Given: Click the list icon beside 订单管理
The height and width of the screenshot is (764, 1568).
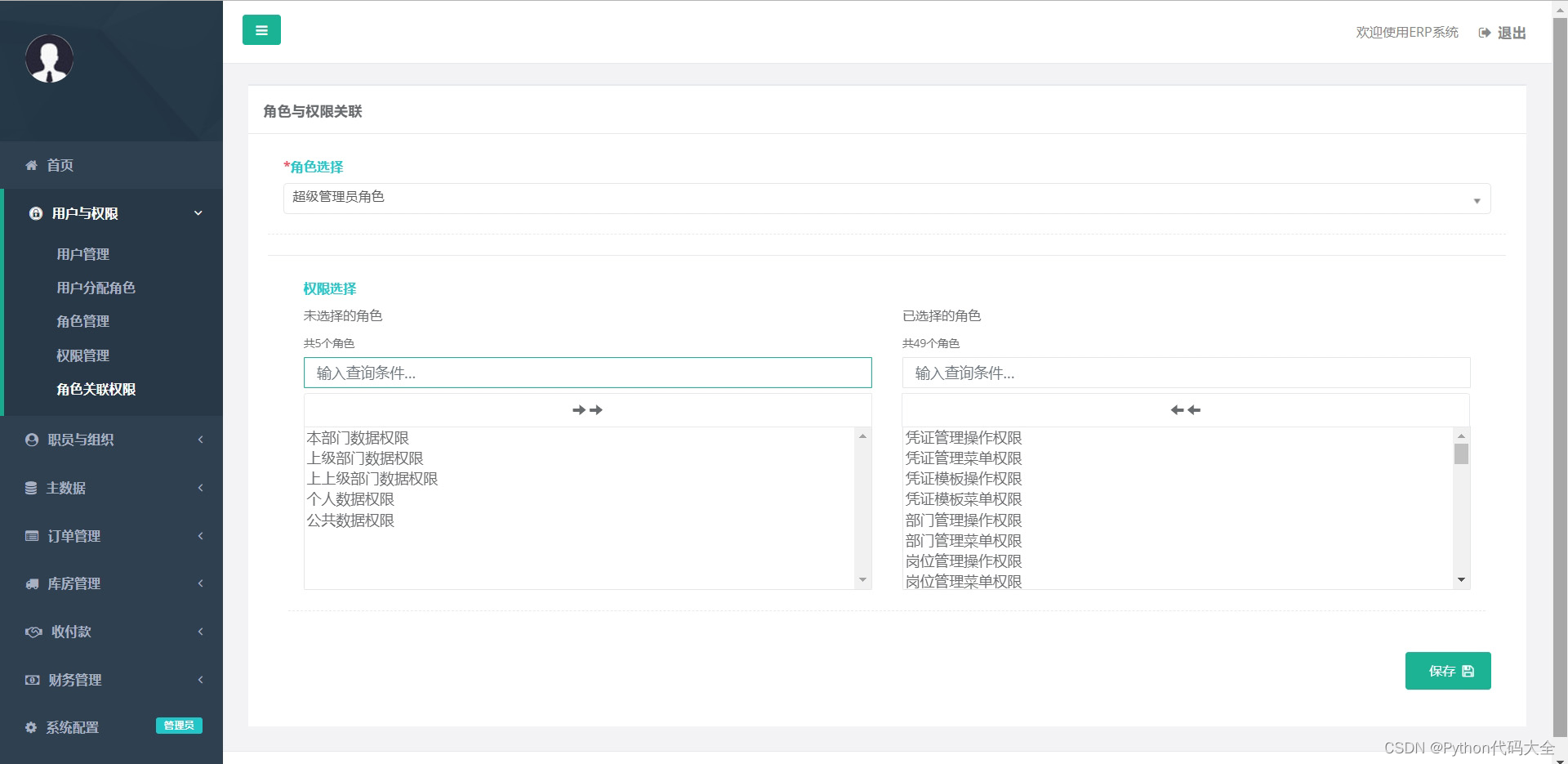Looking at the screenshot, I should pos(32,536).
